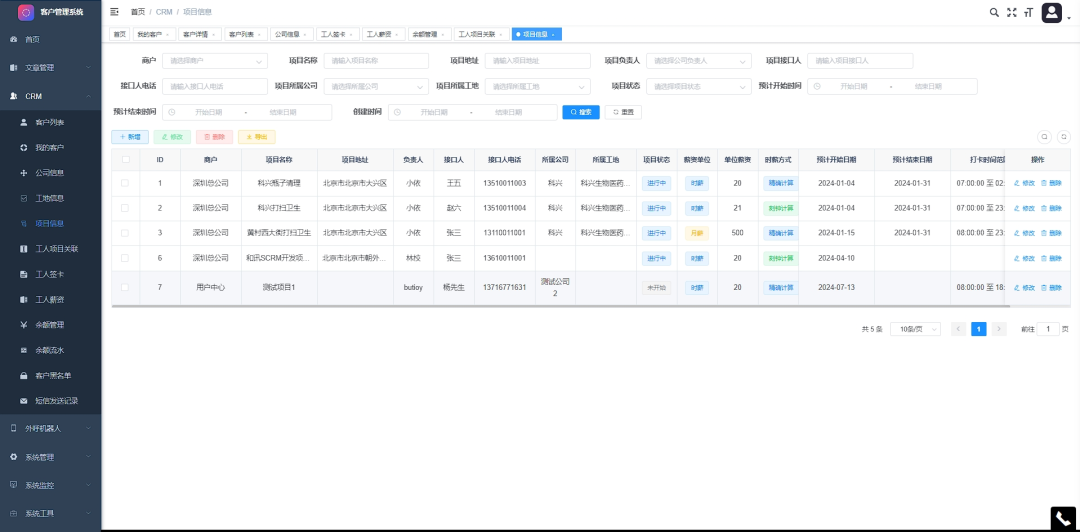This screenshot has height=532, width=1080.
Task: Check the select-all checkbox in table header
Action: (x=125, y=159)
